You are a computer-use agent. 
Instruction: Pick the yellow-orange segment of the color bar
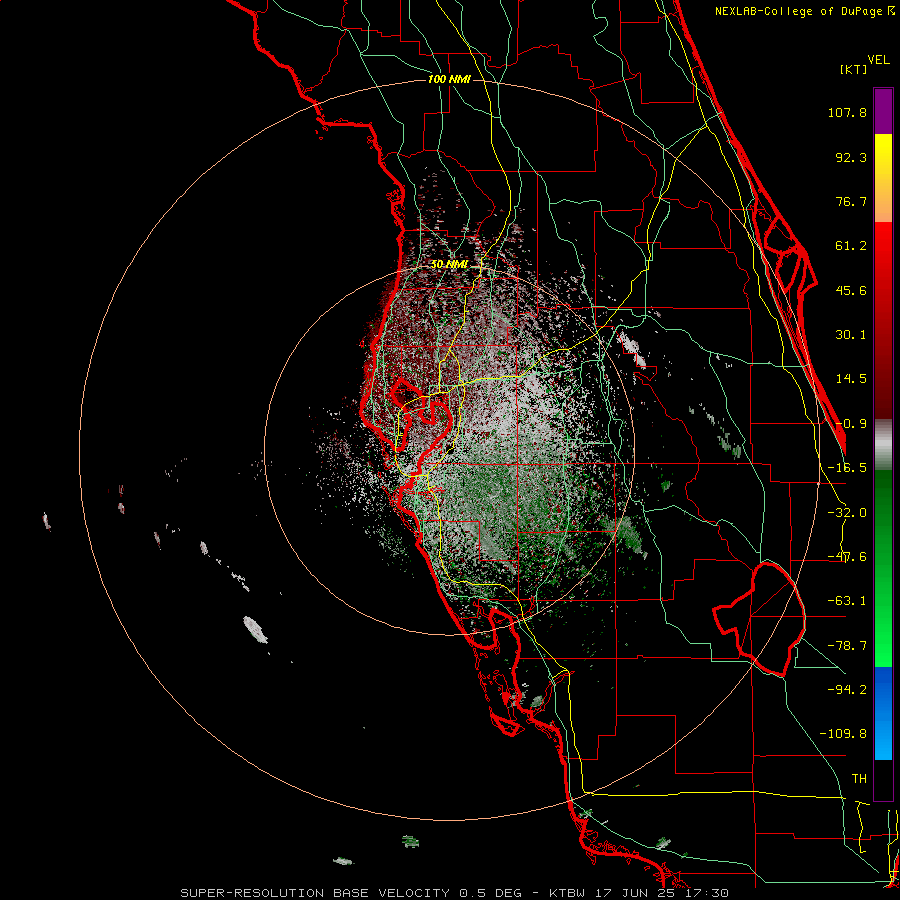[x=883, y=178]
